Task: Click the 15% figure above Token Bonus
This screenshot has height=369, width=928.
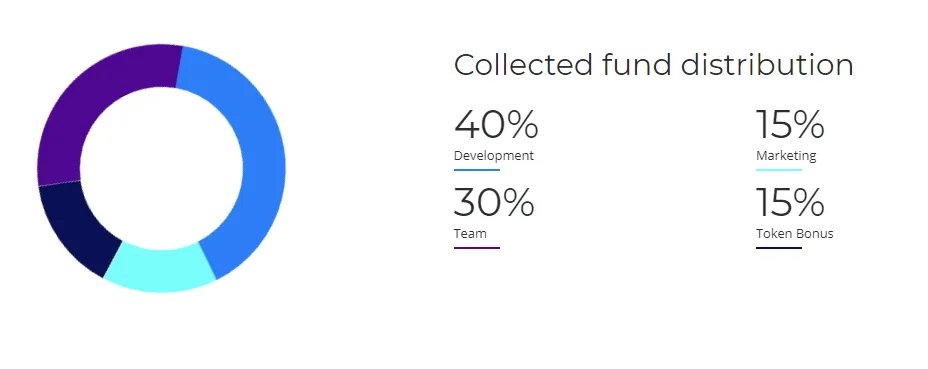Action: click(x=790, y=202)
